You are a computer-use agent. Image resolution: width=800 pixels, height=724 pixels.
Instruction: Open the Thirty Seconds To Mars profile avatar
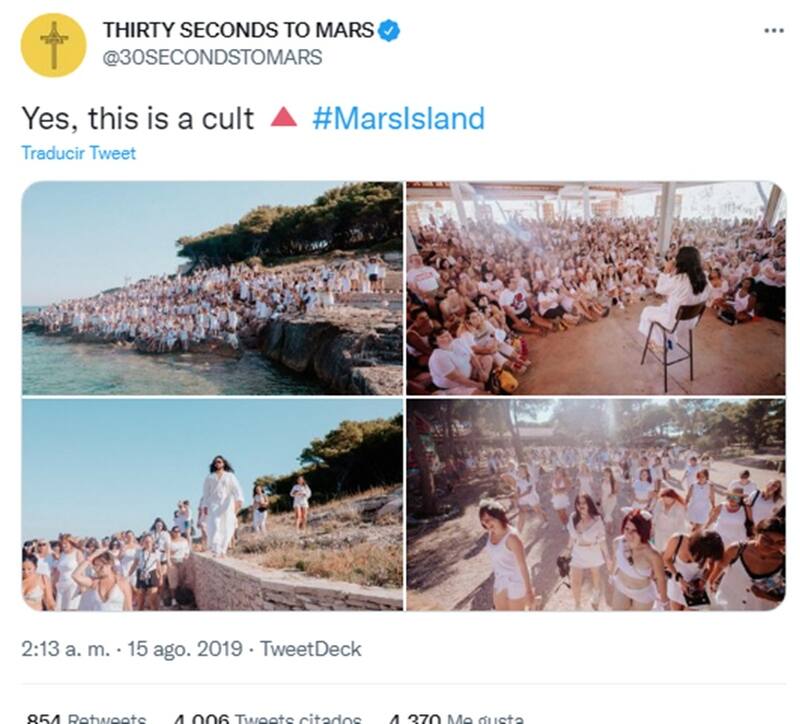point(53,45)
